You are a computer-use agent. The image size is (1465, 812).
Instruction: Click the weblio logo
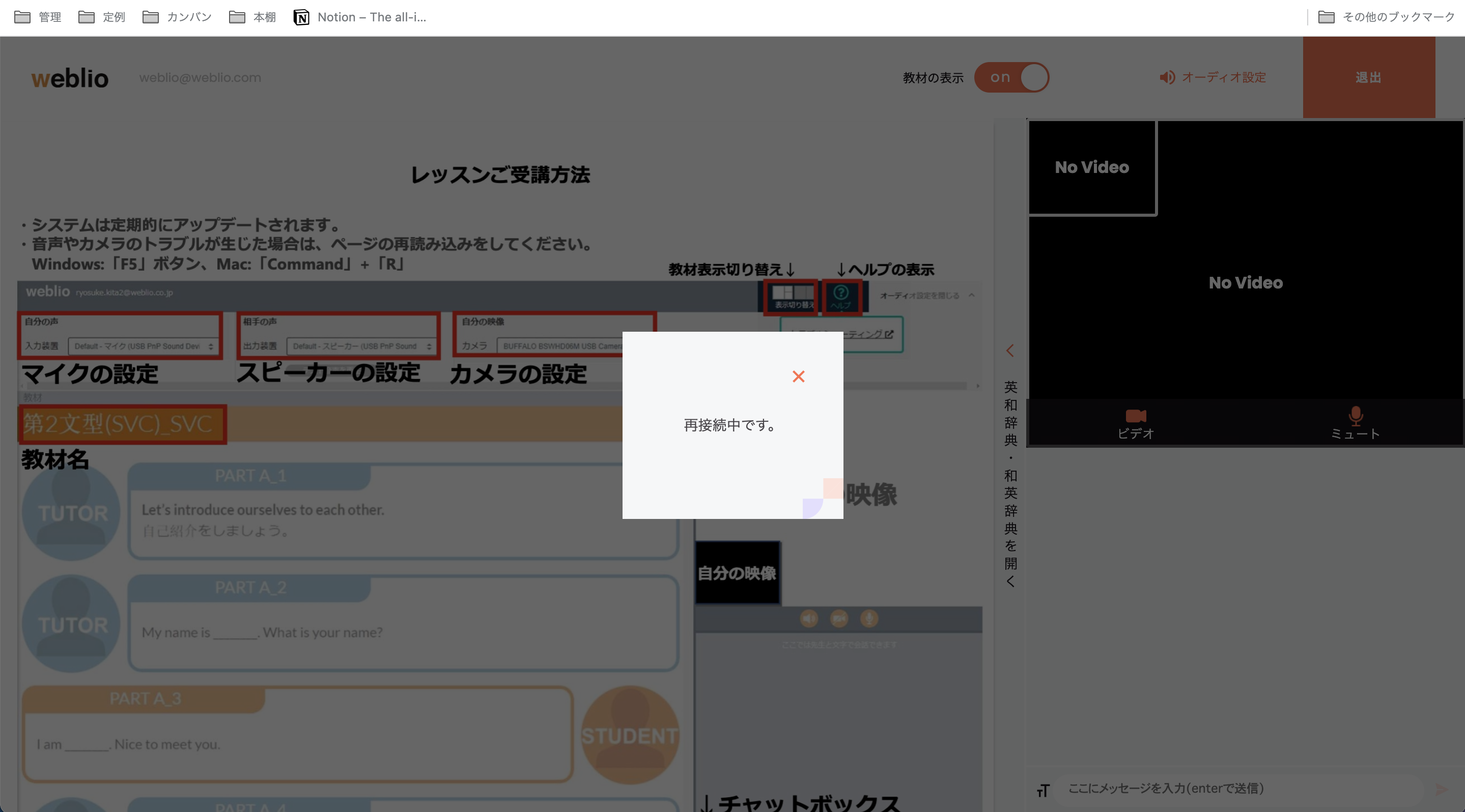(70, 78)
